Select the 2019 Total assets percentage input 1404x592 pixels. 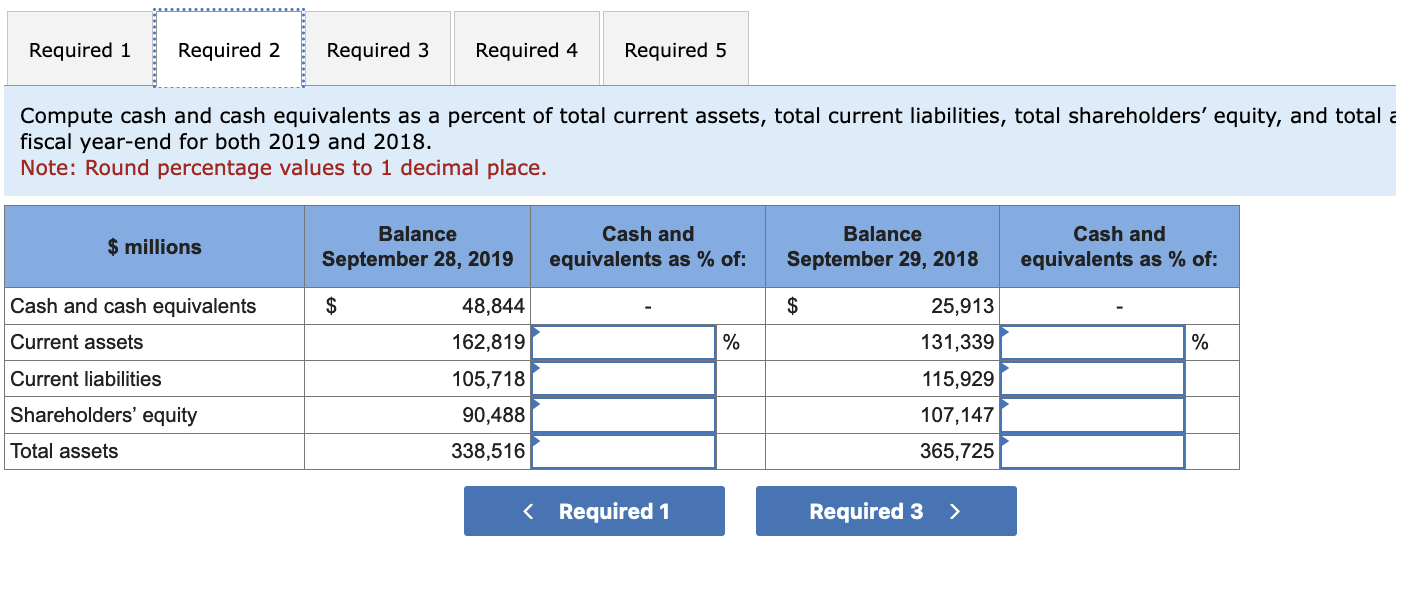[x=624, y=451]
